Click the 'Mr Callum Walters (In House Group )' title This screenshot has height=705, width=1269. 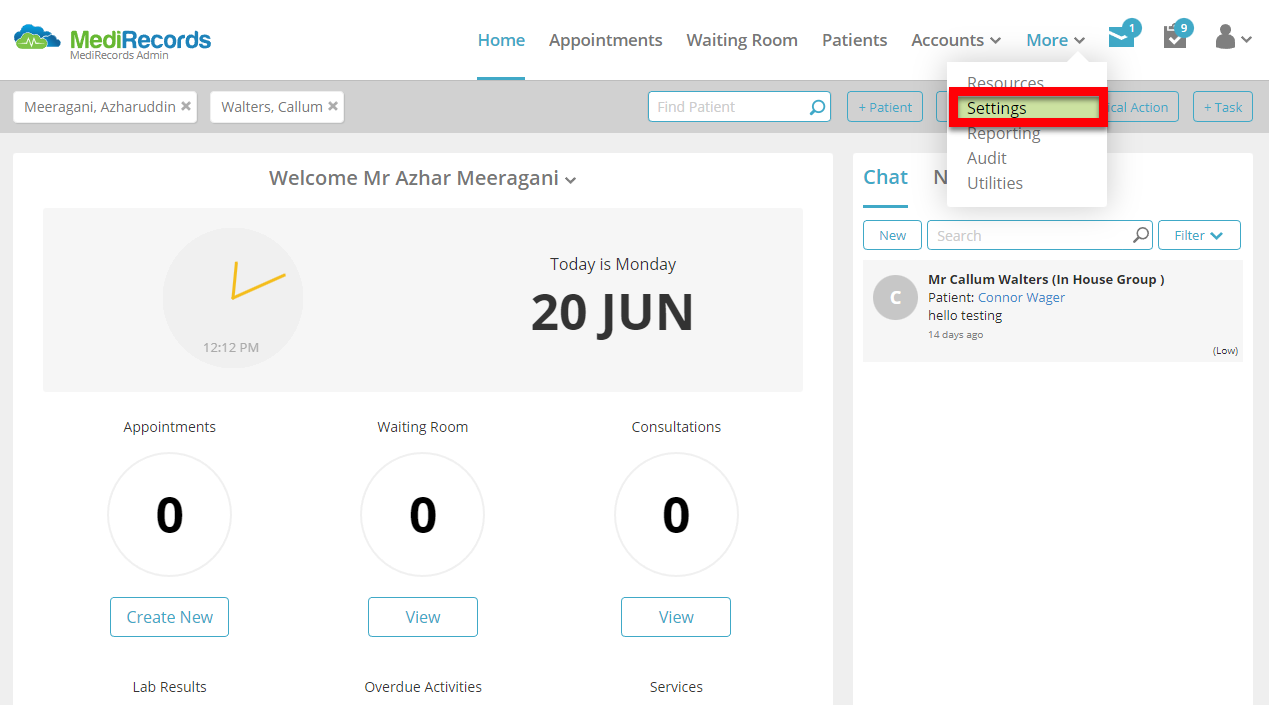coord(1046,279)
